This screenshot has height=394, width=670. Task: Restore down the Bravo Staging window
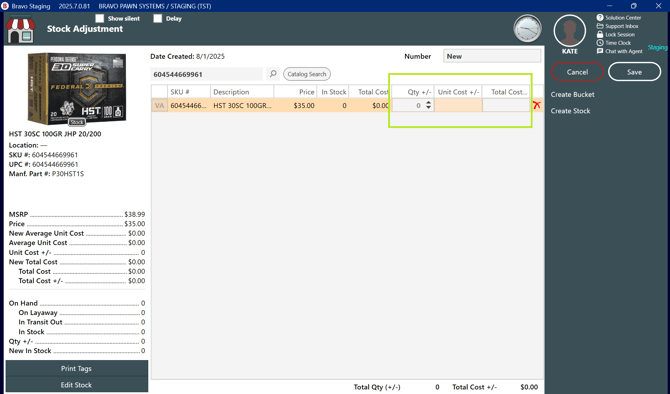(x=634, y=6)
